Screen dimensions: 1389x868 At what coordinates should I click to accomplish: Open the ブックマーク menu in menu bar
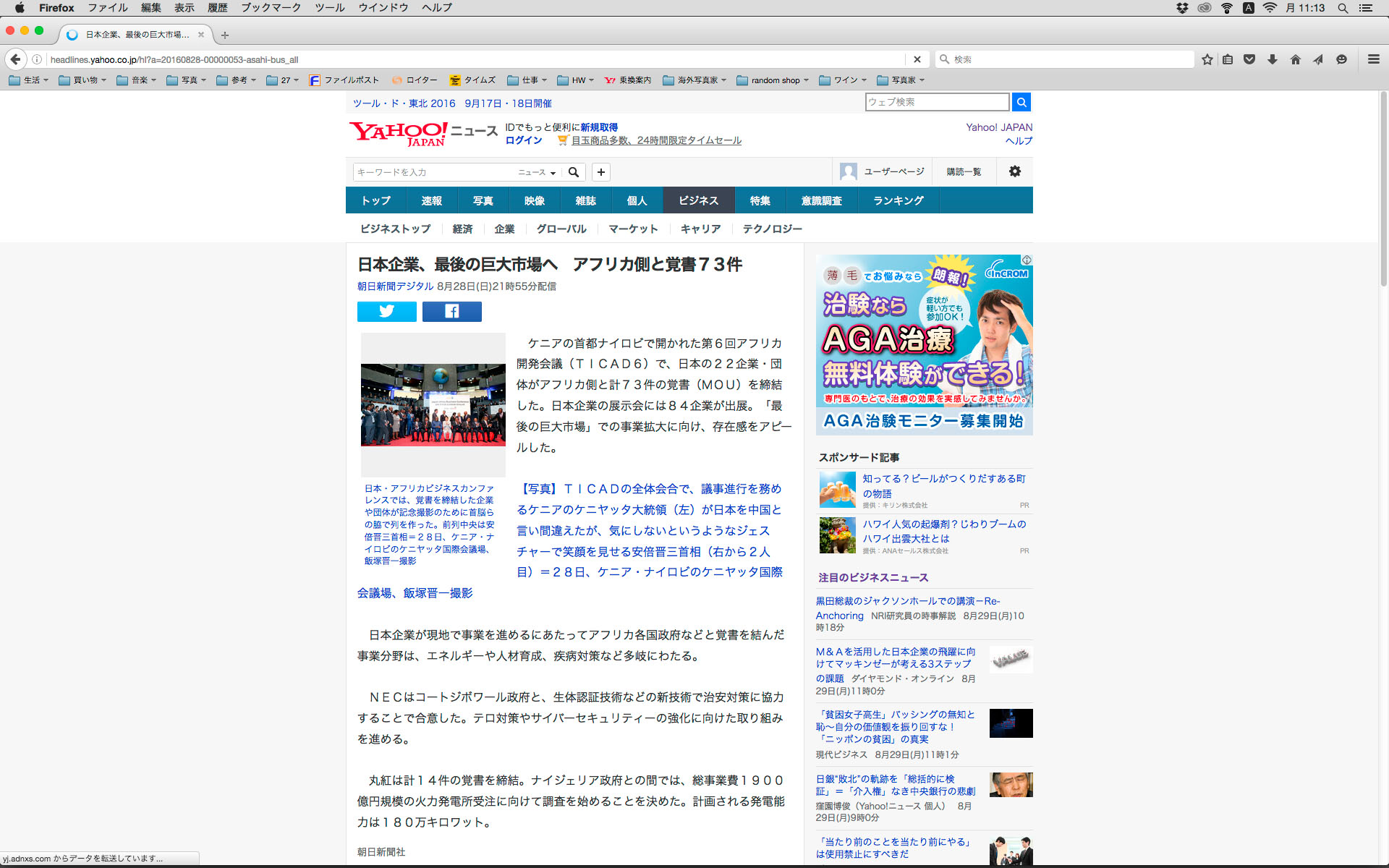point(271,8)
